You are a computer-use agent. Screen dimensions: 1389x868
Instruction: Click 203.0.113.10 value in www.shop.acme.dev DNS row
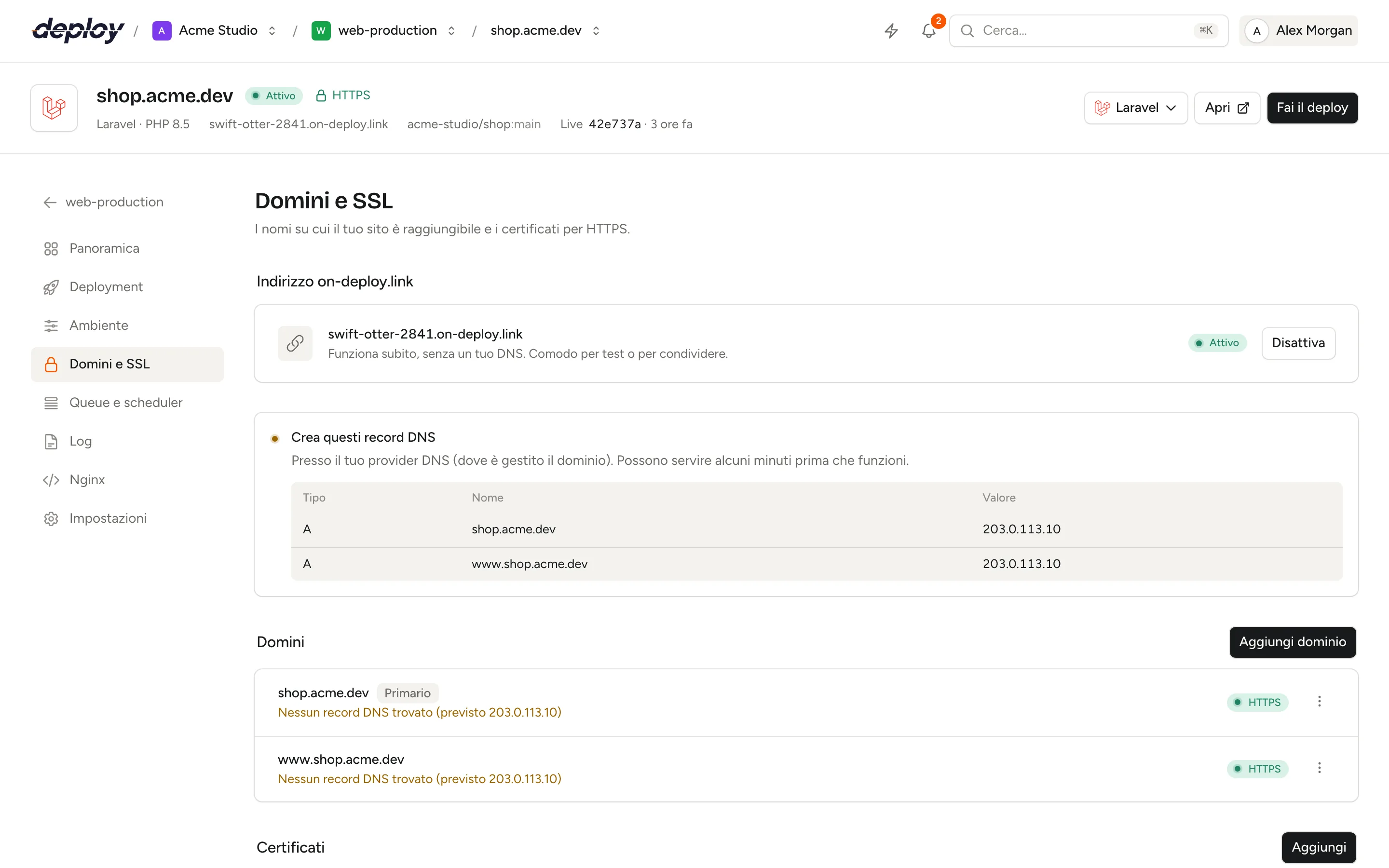pos(1021,564)
